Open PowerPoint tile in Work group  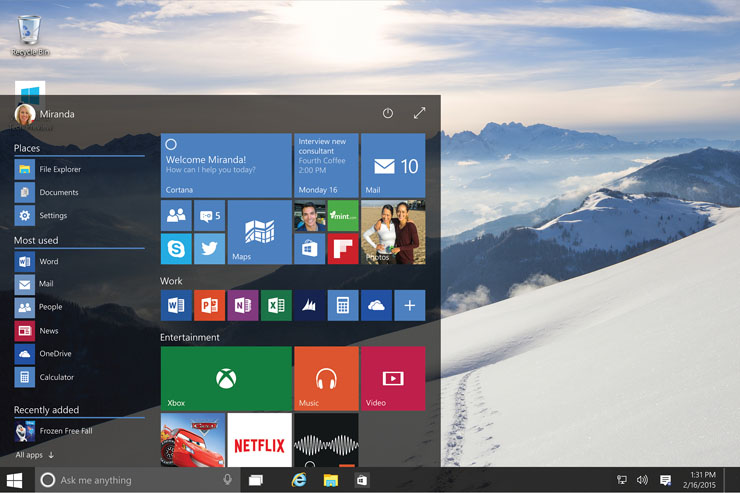pos(209,305)
